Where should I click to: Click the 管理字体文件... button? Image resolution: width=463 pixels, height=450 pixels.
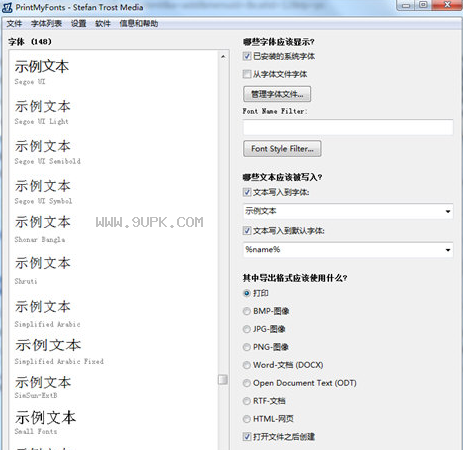(277, 94)
